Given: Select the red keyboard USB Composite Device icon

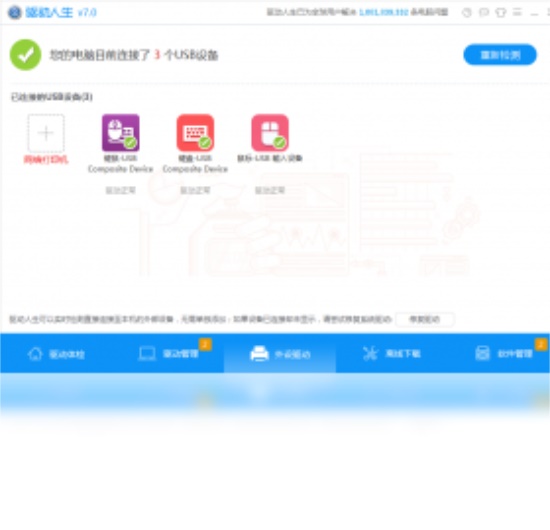Looking at the screenshot, I should tap(195, 133).
